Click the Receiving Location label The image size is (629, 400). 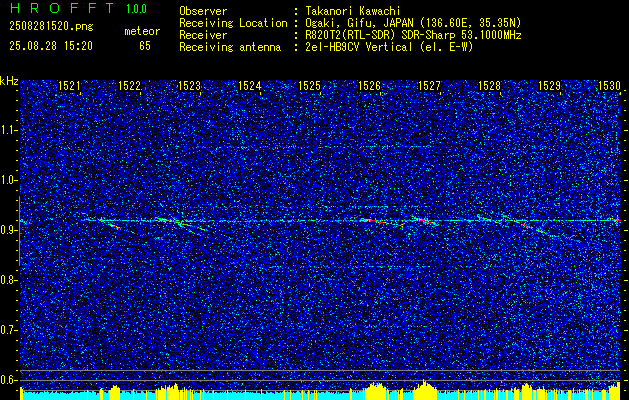click(233, 23)
